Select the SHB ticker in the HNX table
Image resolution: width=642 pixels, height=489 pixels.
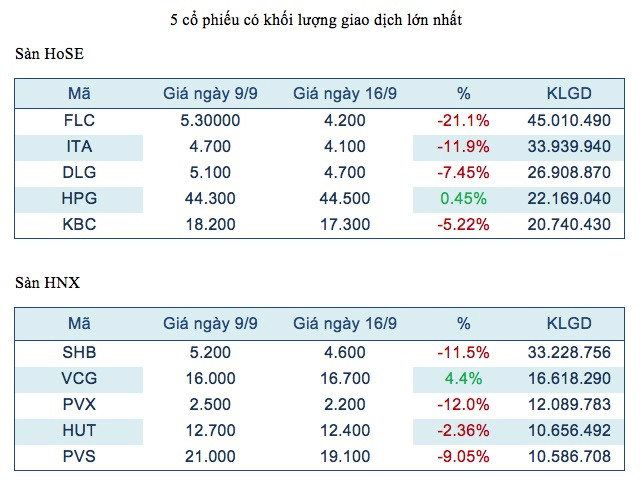pos(79,352)
